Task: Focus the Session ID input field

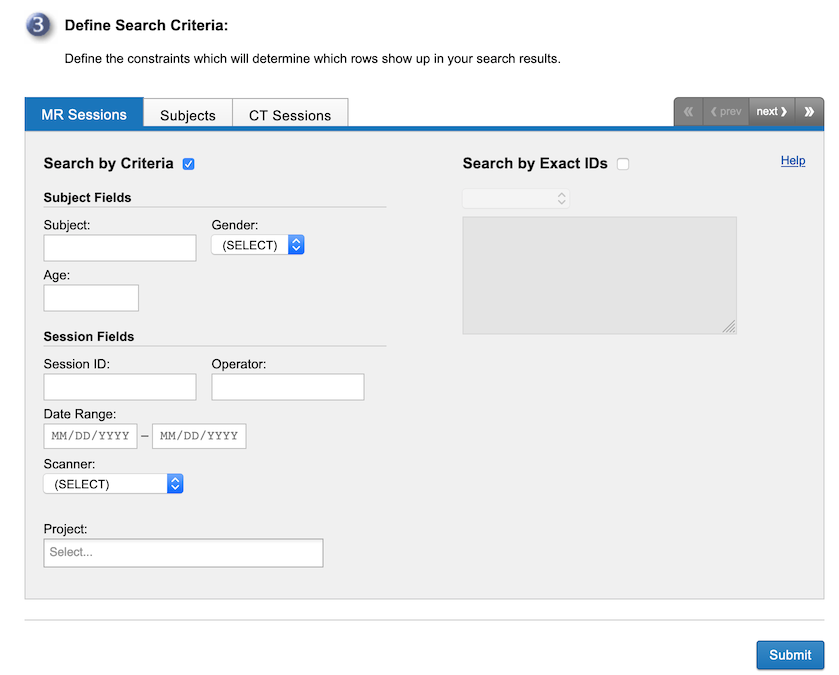Action: [120, 387]
